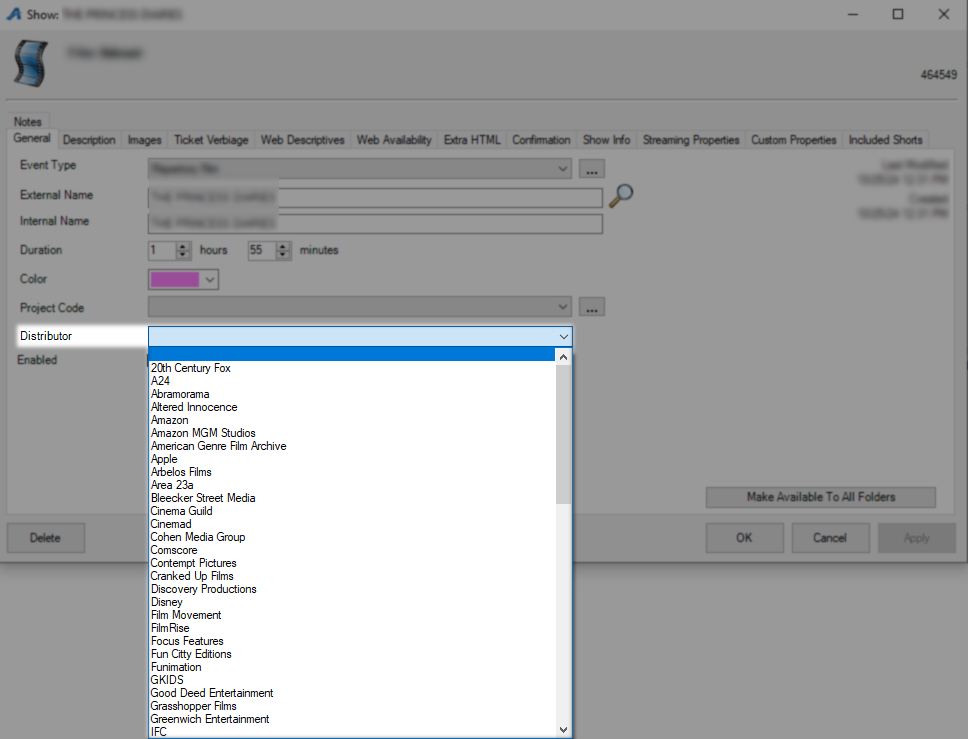This screenshot has width=968, height=739.
Task: Select Discovery Productions
Action: pos(352,589)
